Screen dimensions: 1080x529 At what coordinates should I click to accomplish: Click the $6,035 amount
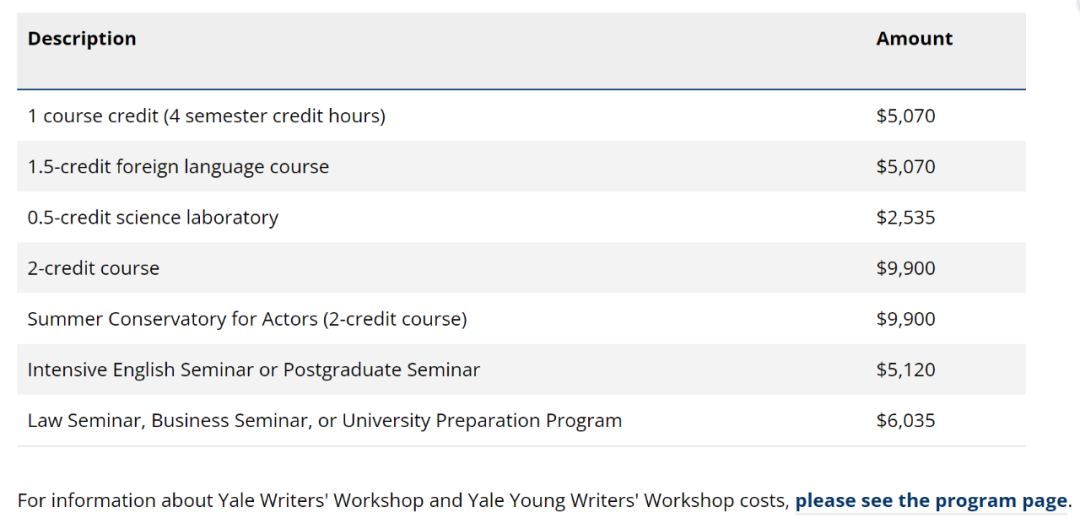click(x=906, y=420)
